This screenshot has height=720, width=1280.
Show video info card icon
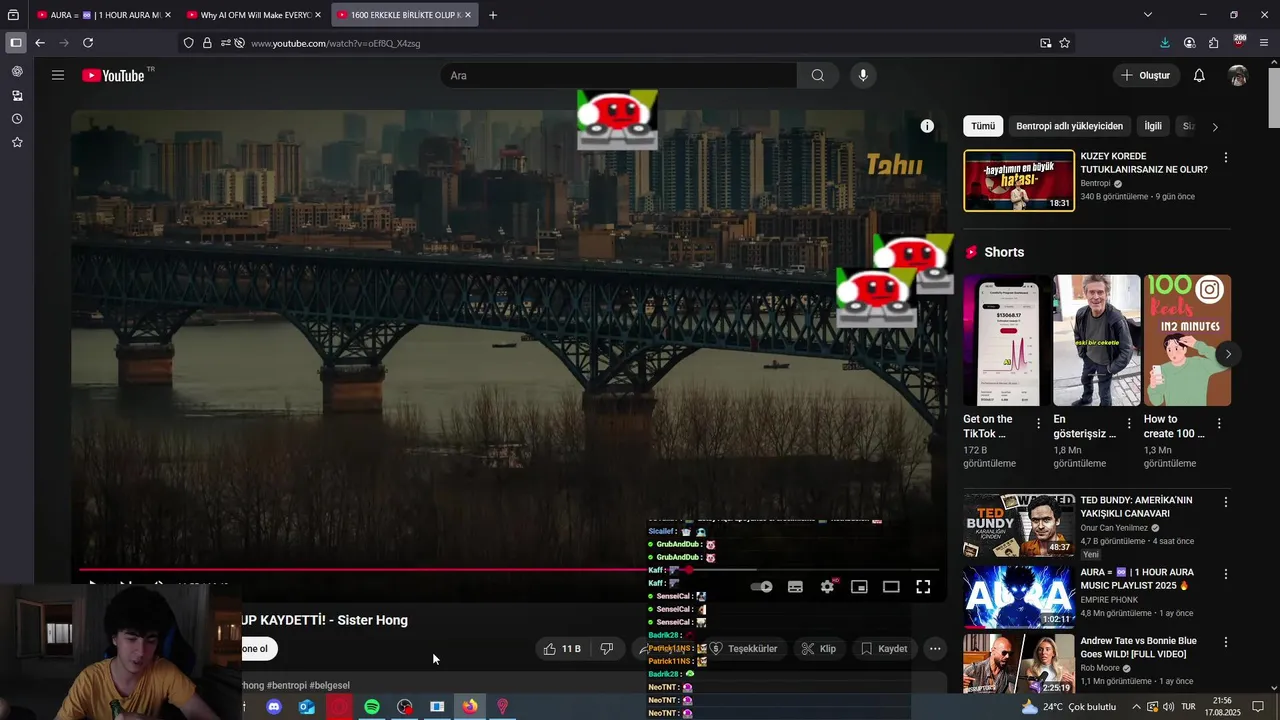click(x=927, y=126)
